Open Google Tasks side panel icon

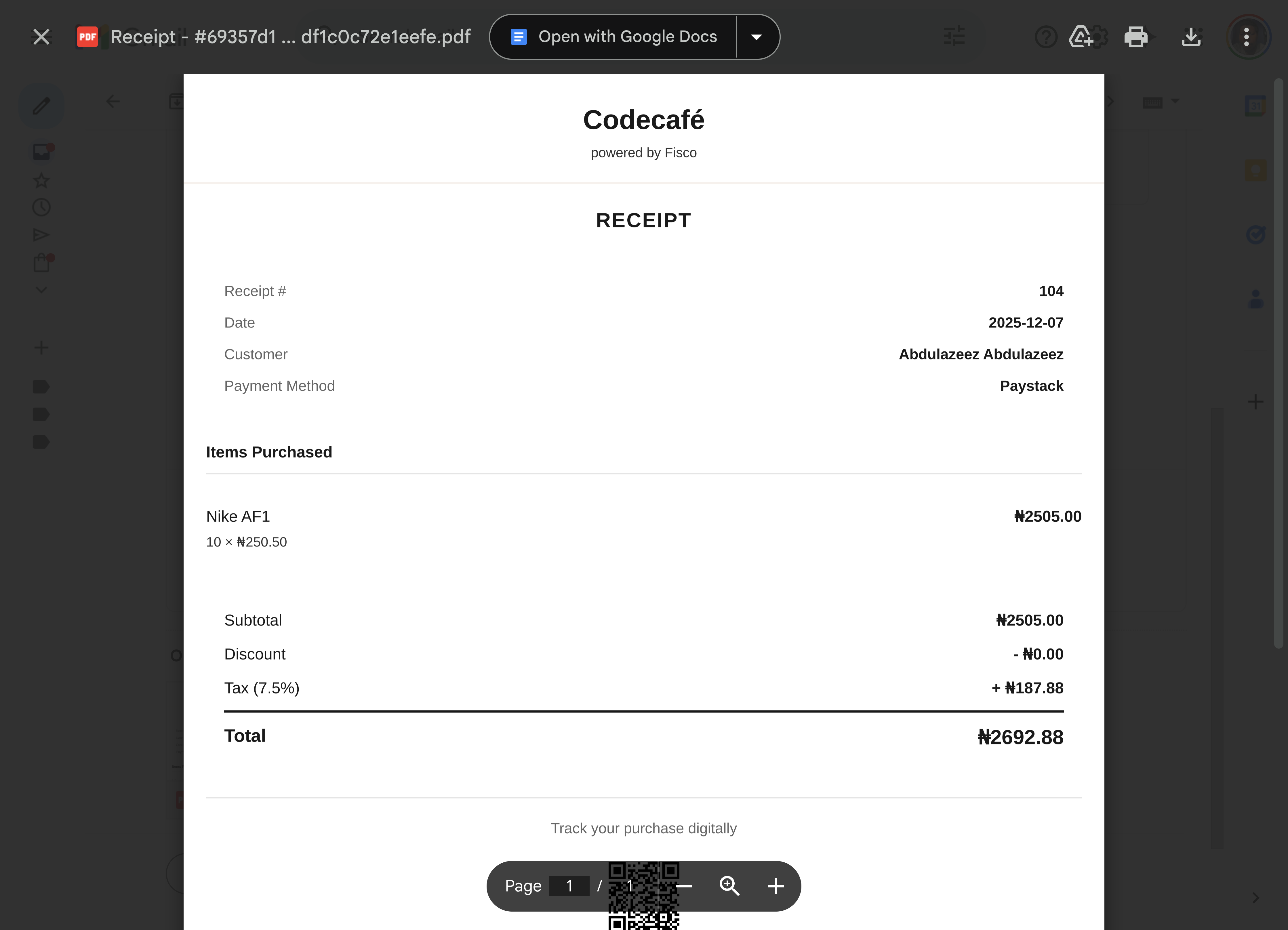tap(1255, 234)
